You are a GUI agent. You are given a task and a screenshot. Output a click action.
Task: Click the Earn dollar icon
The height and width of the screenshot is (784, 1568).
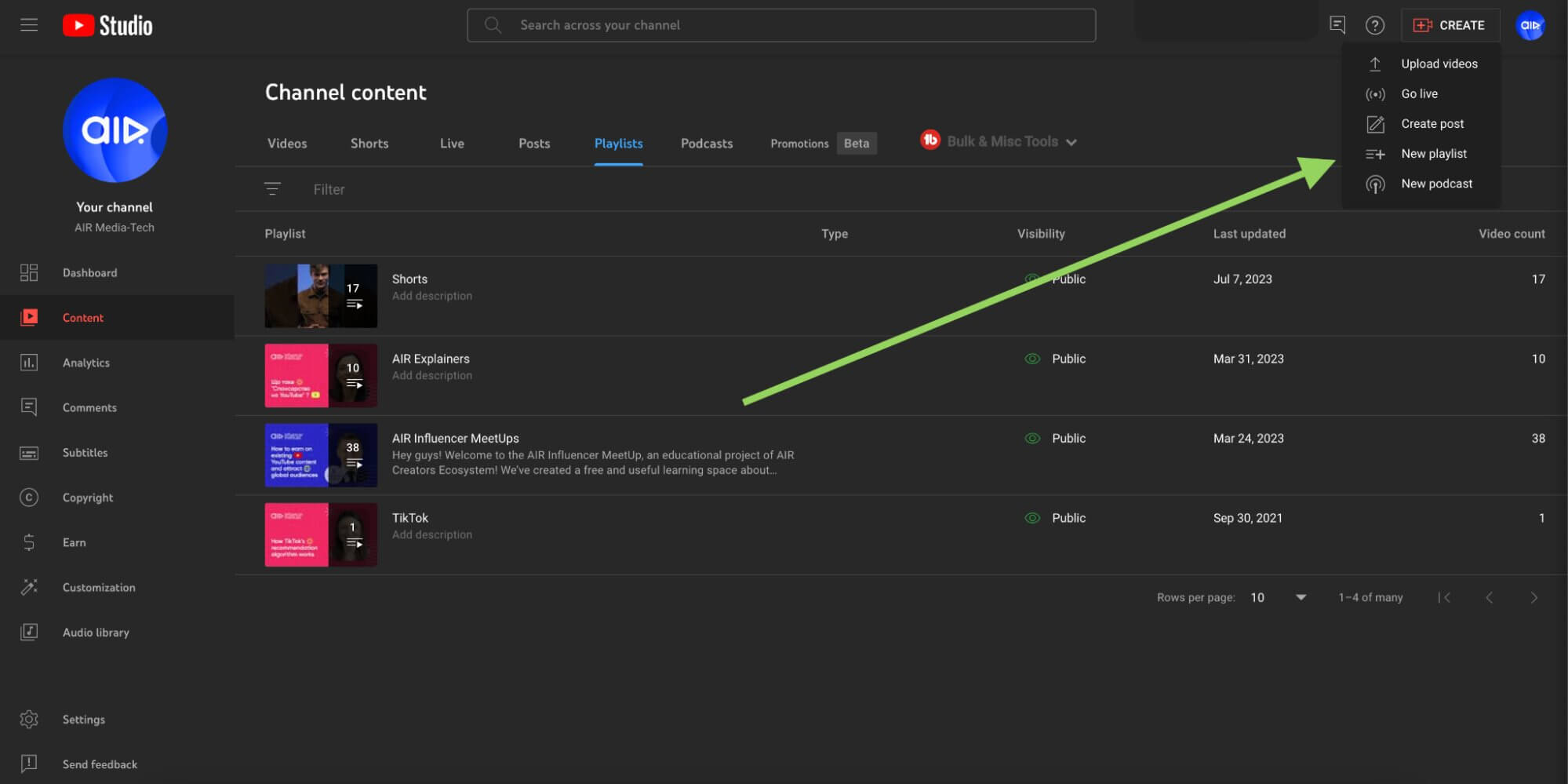(29, 542)
